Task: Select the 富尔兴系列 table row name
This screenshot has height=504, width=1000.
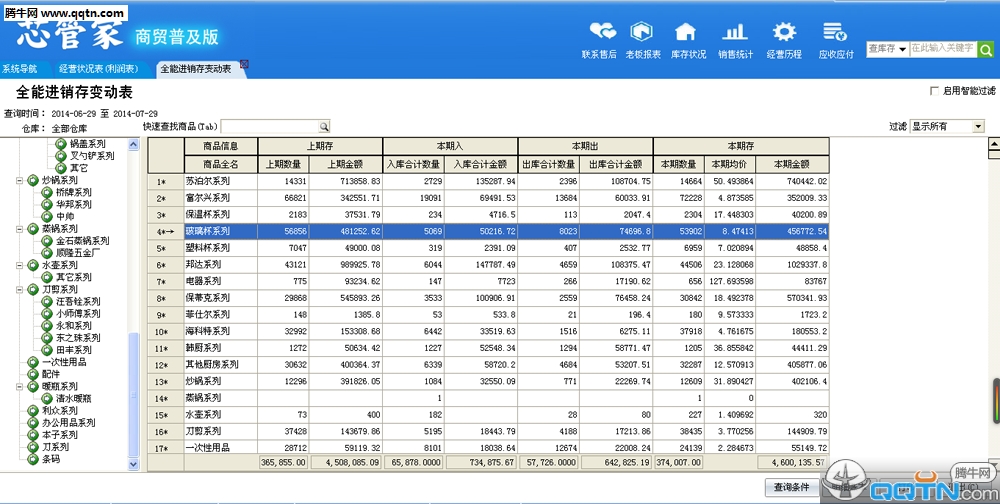Action: point(208,198)
